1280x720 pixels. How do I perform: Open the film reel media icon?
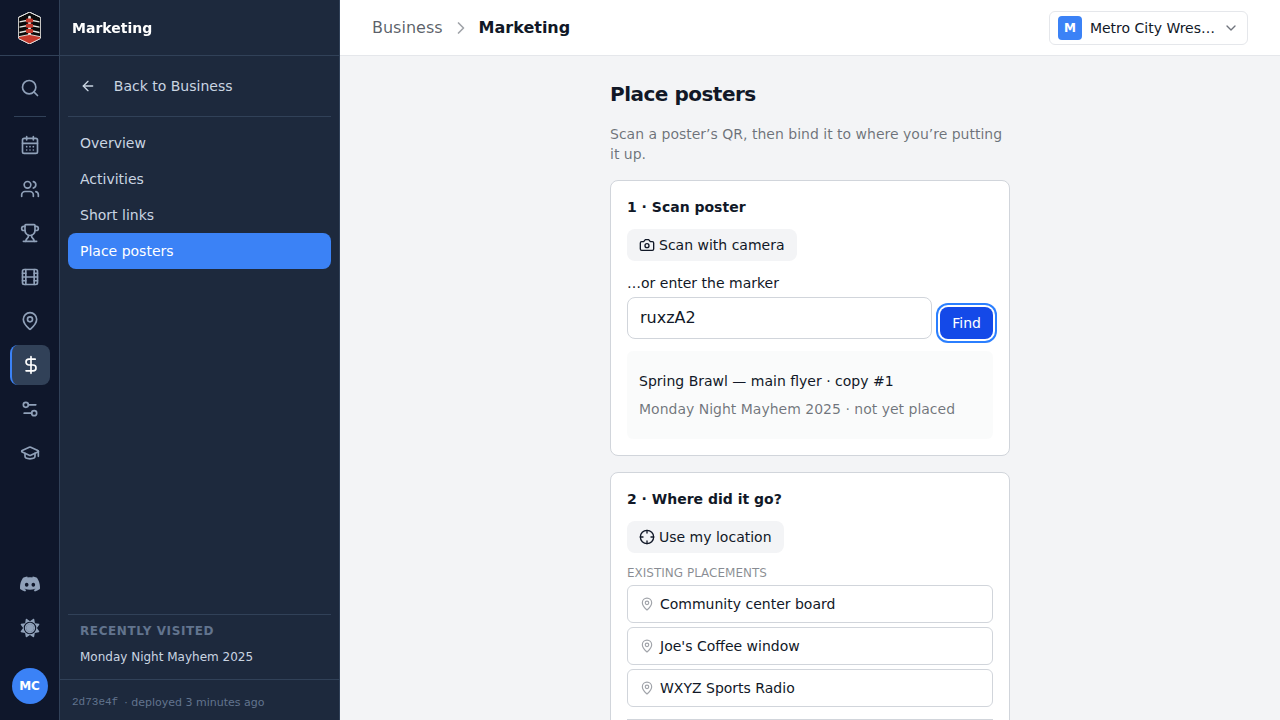(30, 277)
